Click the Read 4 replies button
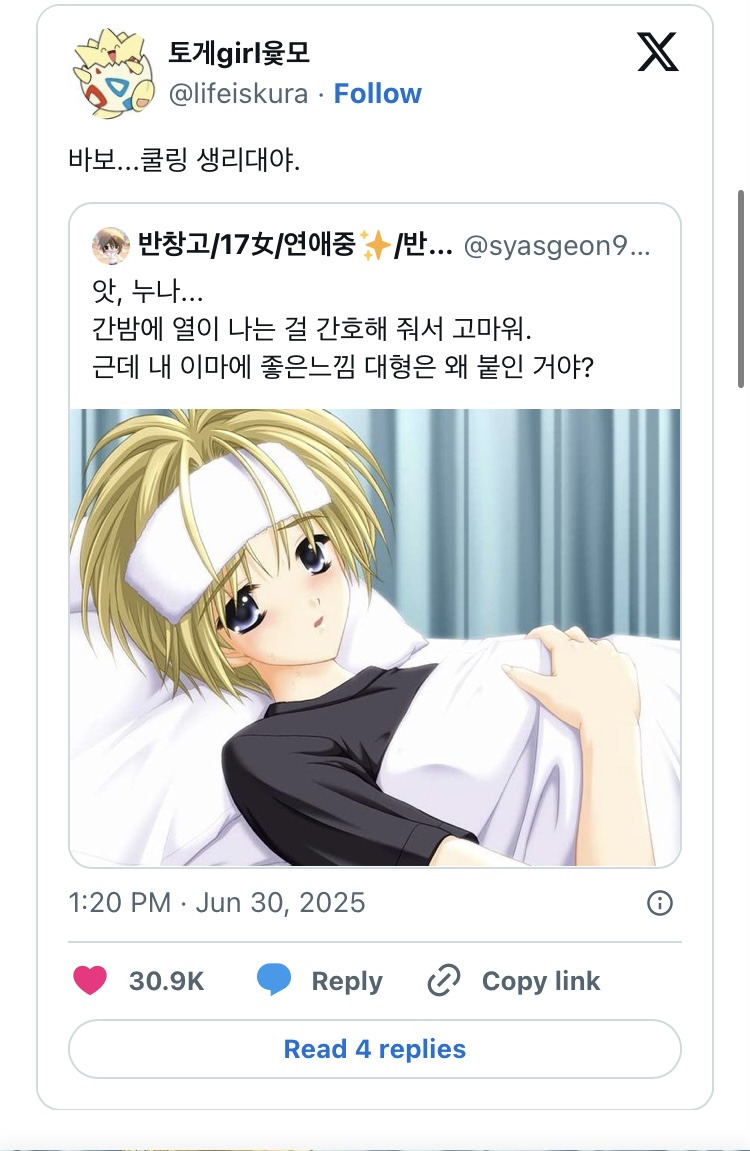 click(375, 1049)
